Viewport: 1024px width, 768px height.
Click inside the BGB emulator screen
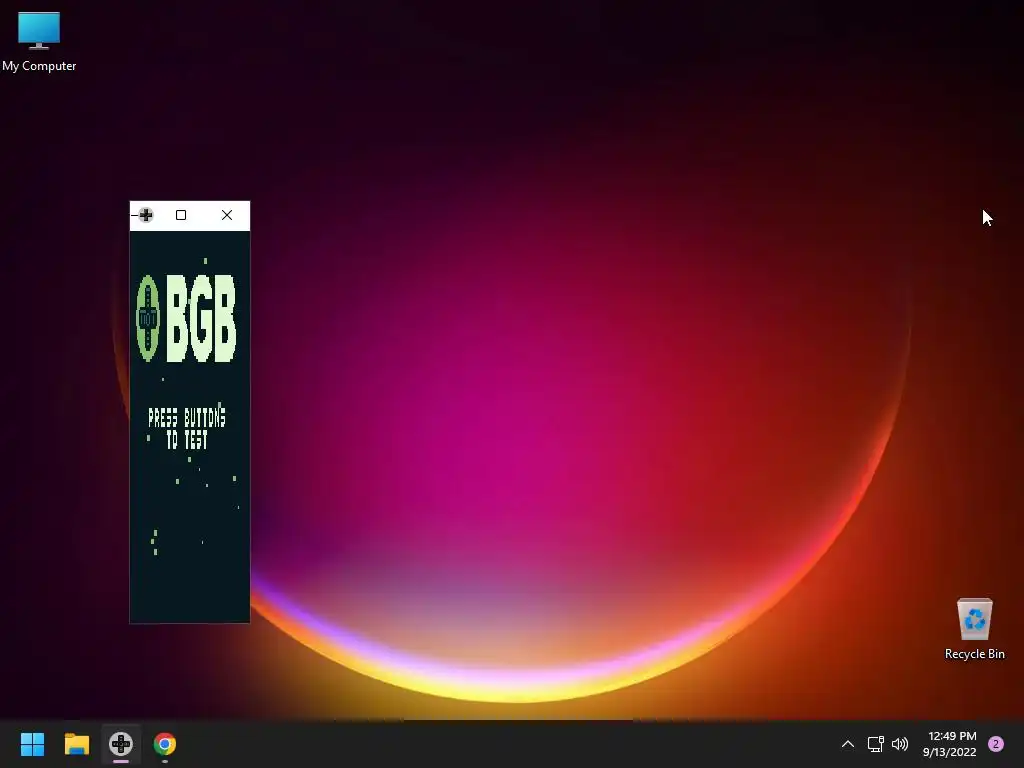click(189, 426)
